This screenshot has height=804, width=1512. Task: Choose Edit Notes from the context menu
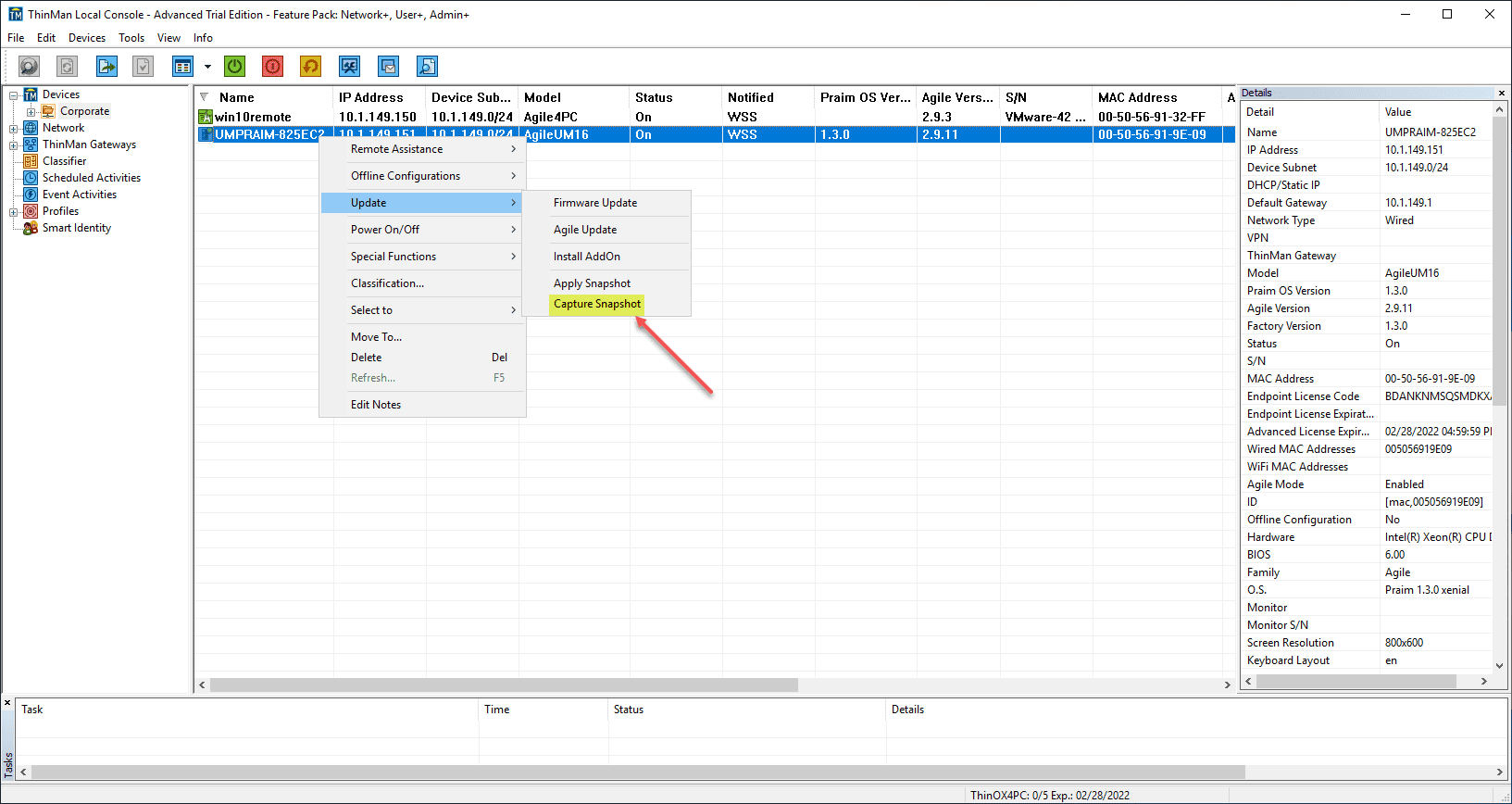pyautogui.click(x=422, y=405)
